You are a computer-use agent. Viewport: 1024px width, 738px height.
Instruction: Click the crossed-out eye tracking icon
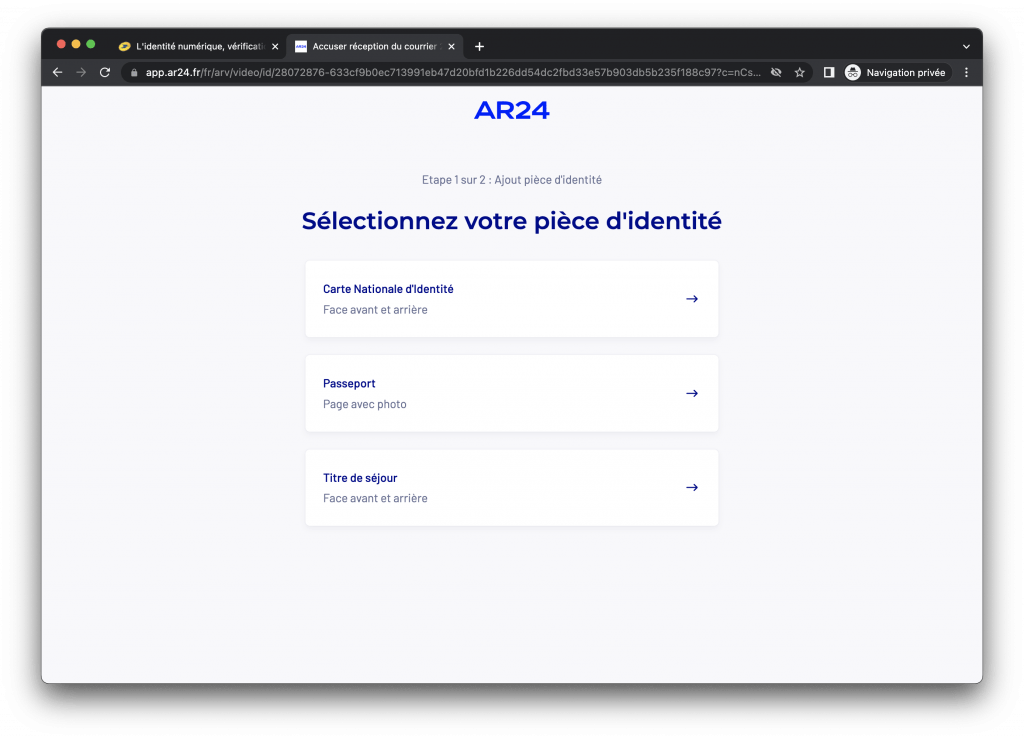(776, 72)
